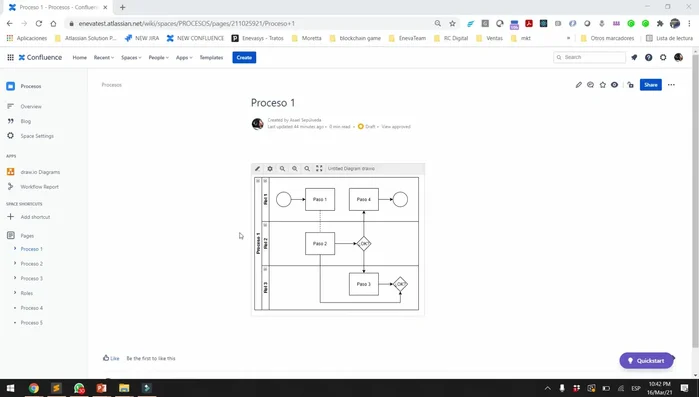Open the Draft workflow status lozenge
The image size is (699, 397).
(x=366, y=127)
